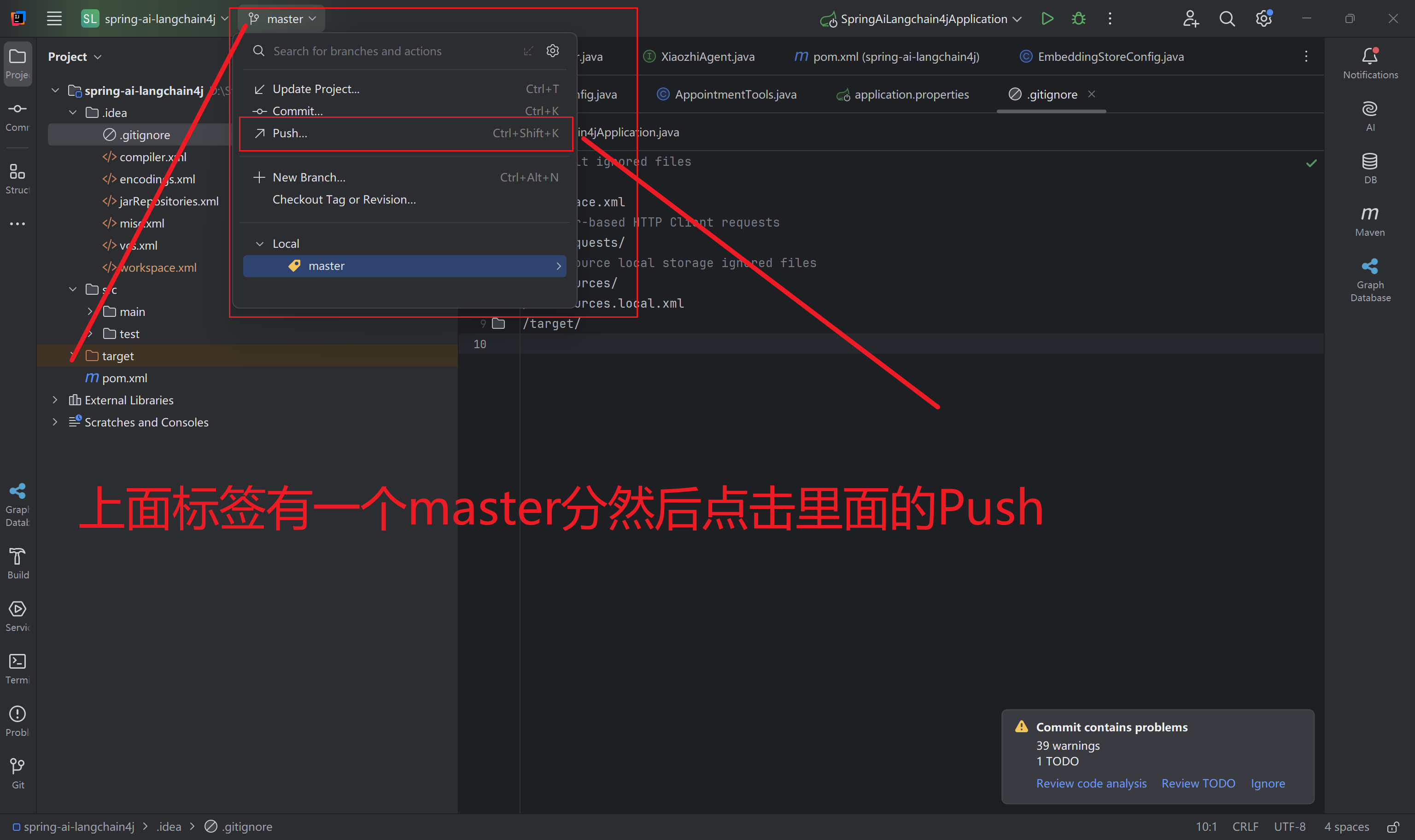
Task: Select Push... in the branch menu
Action: coord(290,133)
